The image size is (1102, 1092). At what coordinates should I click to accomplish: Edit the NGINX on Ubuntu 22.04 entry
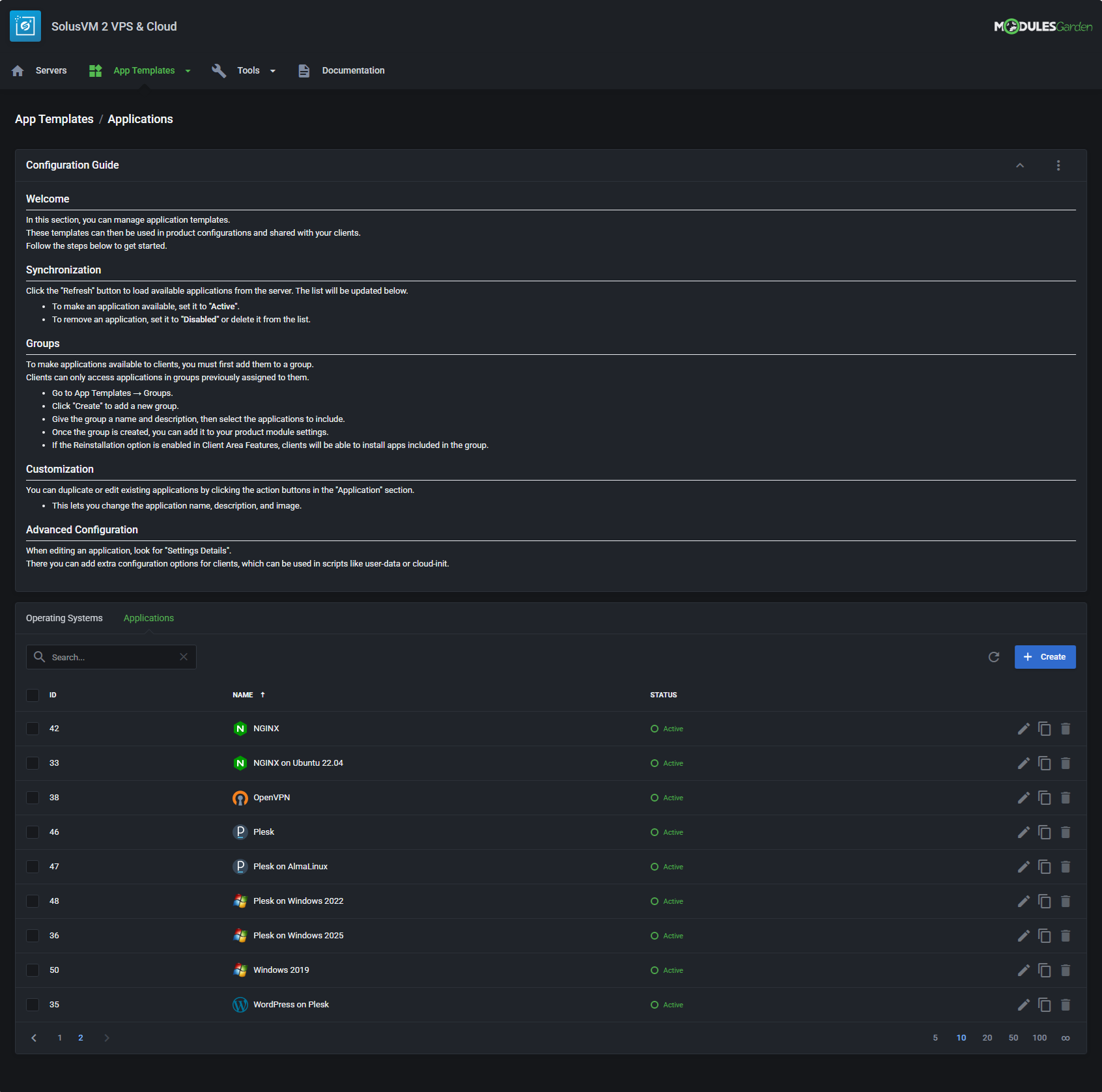(1024, 763)
